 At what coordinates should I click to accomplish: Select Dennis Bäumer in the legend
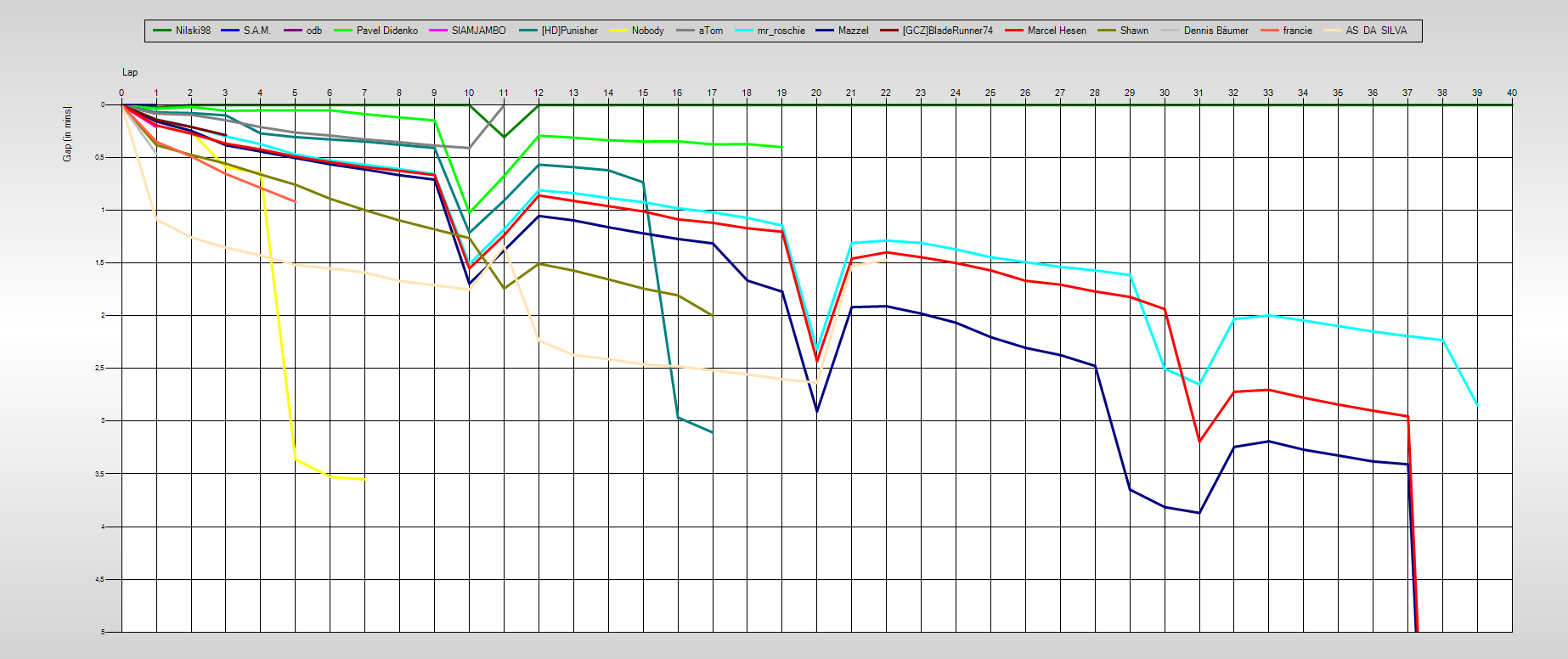(x=1215, y=31)
